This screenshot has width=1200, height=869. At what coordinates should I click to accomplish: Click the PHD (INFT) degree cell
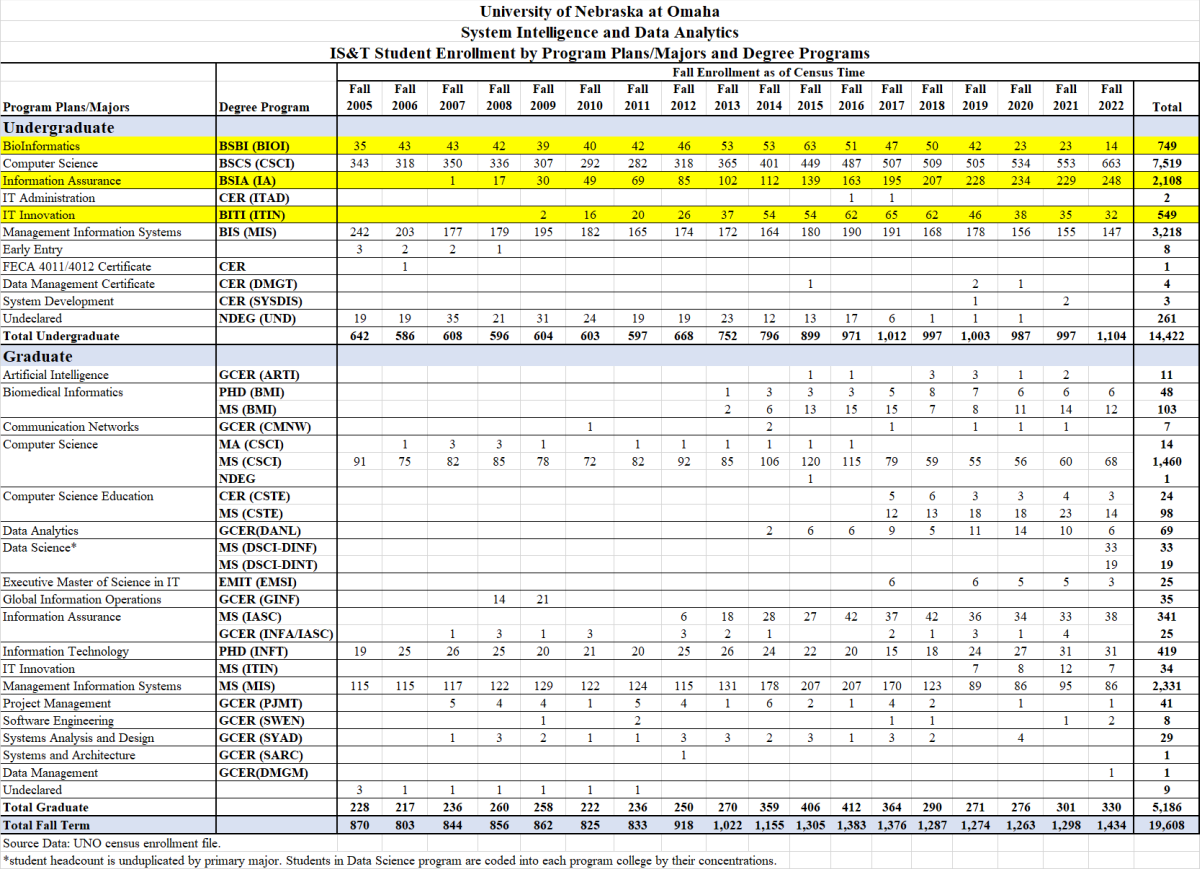(x=259, y=652)
